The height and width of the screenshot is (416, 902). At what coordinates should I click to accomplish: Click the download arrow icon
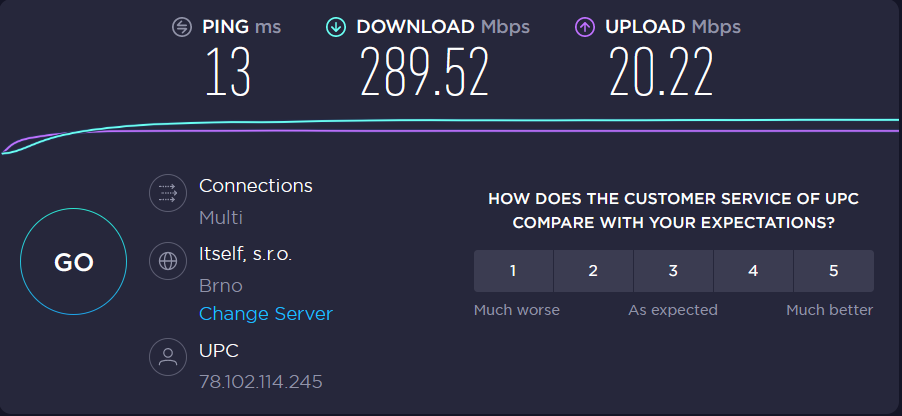click(x=336, y=26)
